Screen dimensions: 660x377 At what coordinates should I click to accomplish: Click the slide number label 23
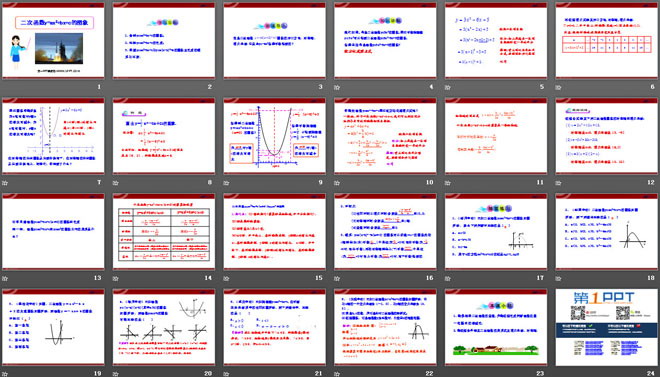click(540, 373)
